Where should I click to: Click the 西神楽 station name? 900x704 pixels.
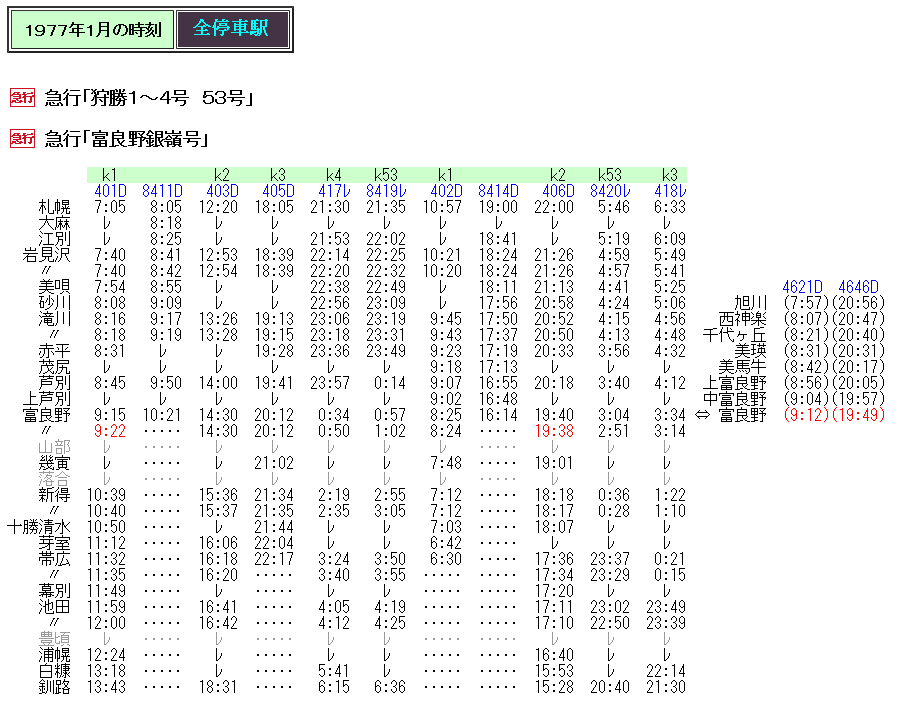click(742, 319)
